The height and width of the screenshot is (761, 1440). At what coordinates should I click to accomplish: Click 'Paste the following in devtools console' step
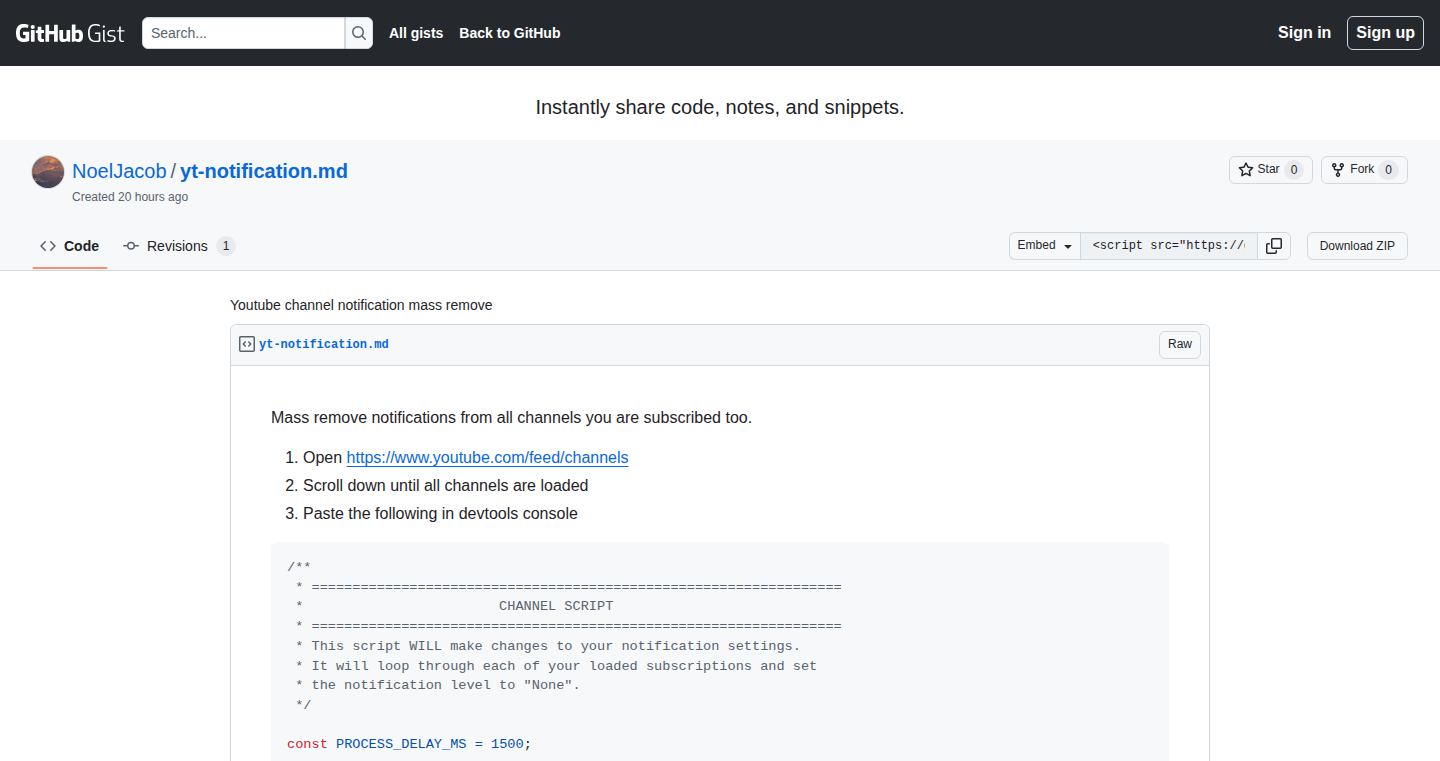pyautogui.click(x=440, y=514)
